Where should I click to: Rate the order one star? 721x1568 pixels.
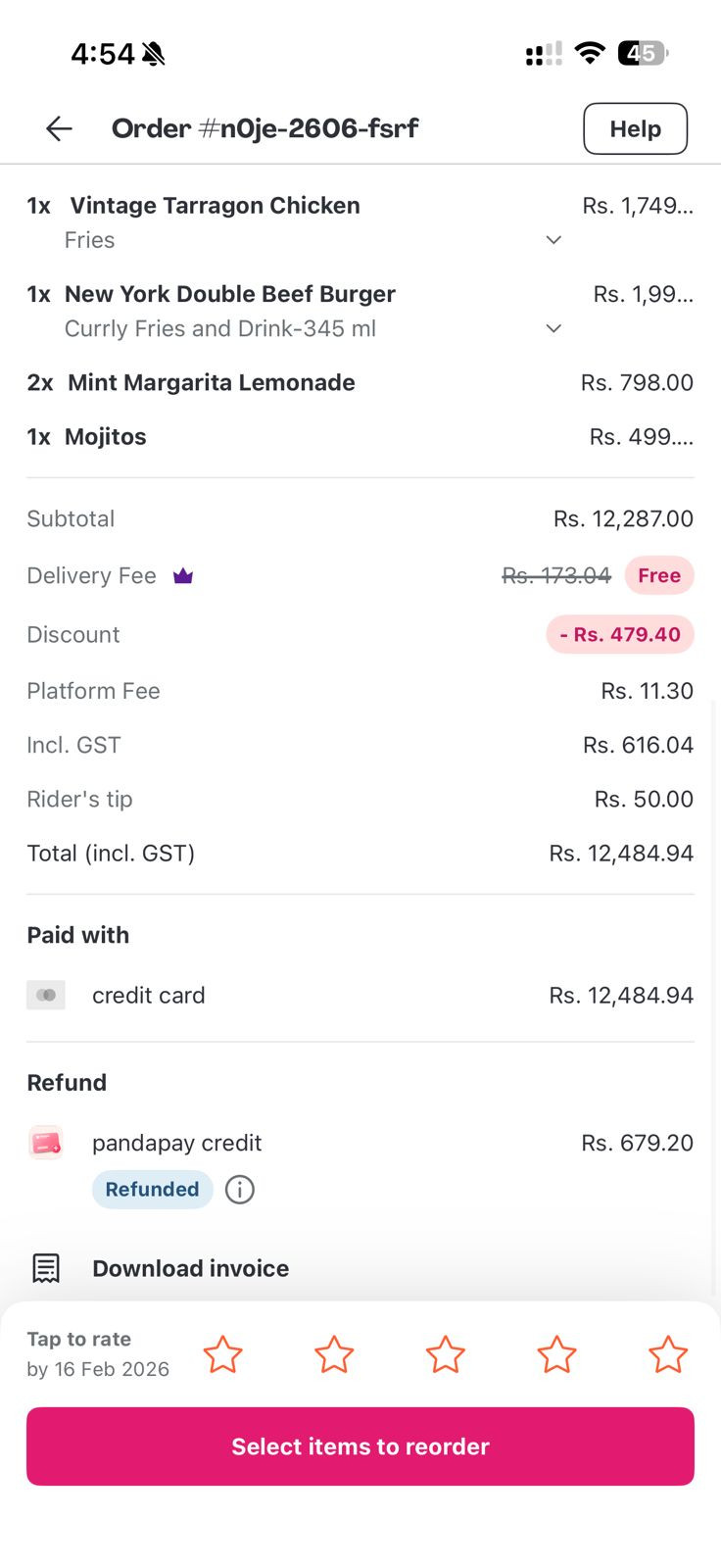coord(222,1354)
